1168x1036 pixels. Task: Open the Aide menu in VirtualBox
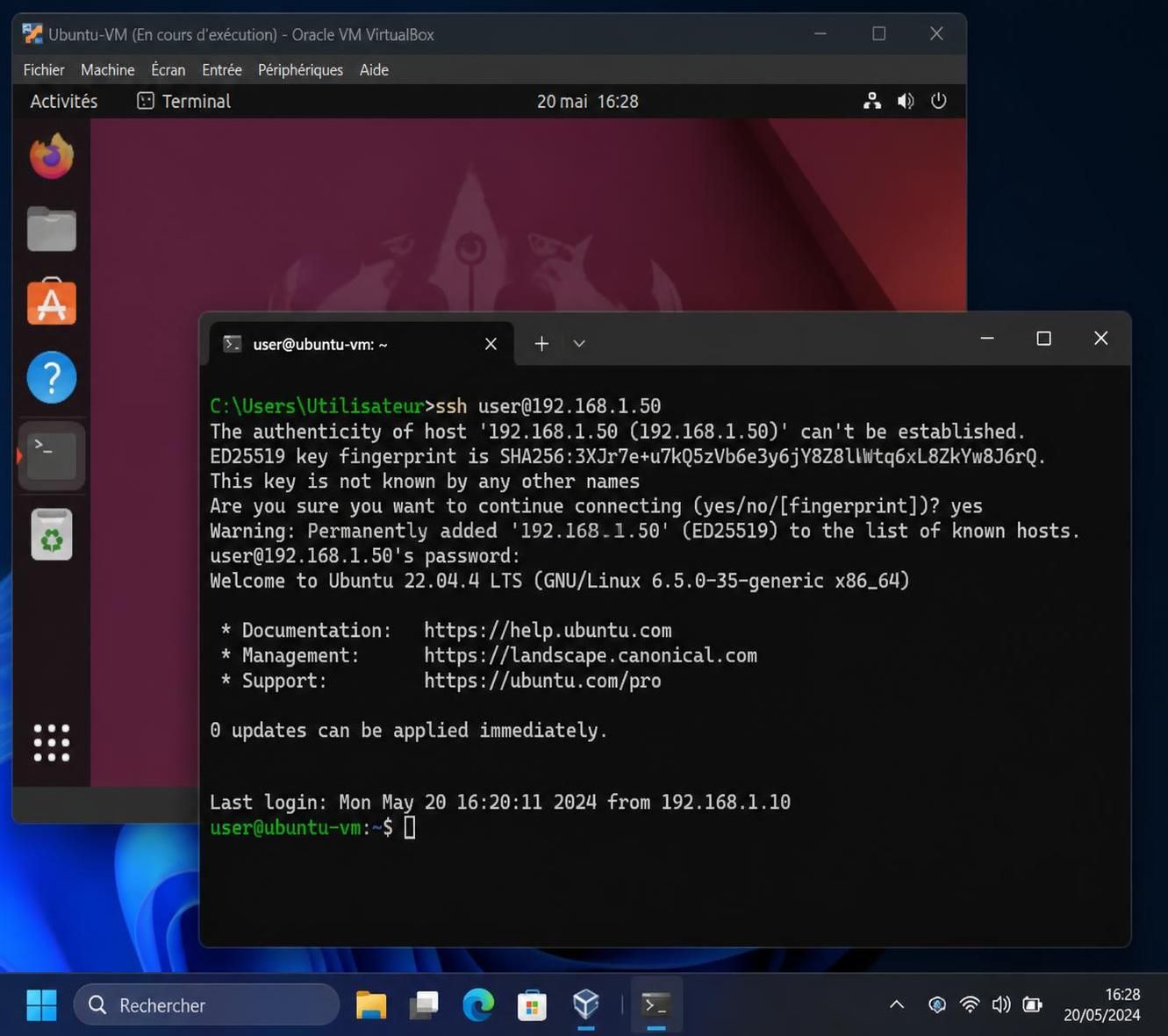tap(374, 70)
